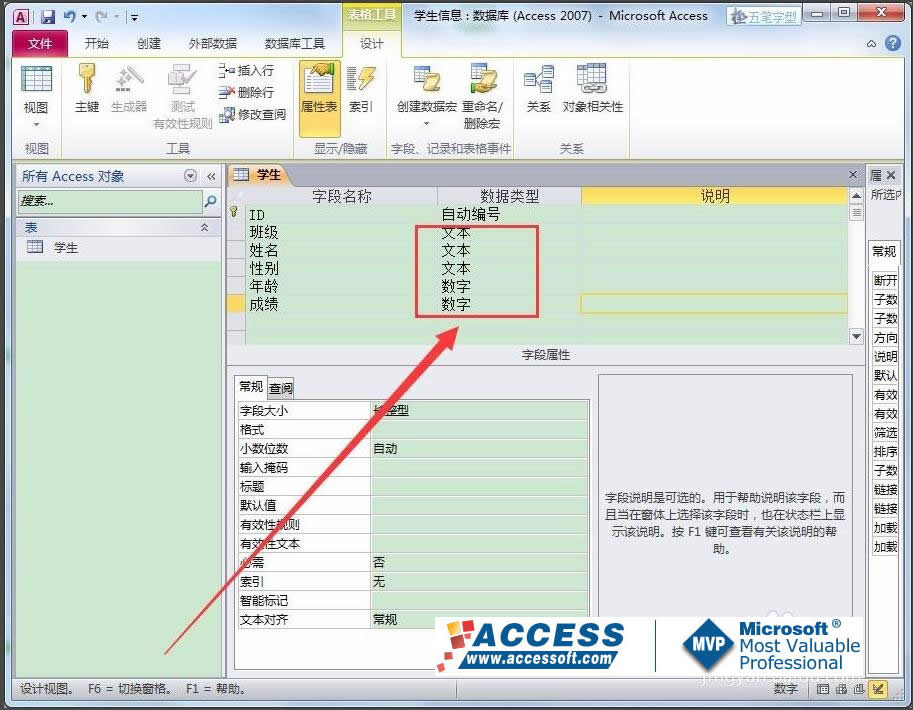Screen dimensions: 913x710
Task: Click 重命名/删除宏 icon
Action: tap(482, 97)
